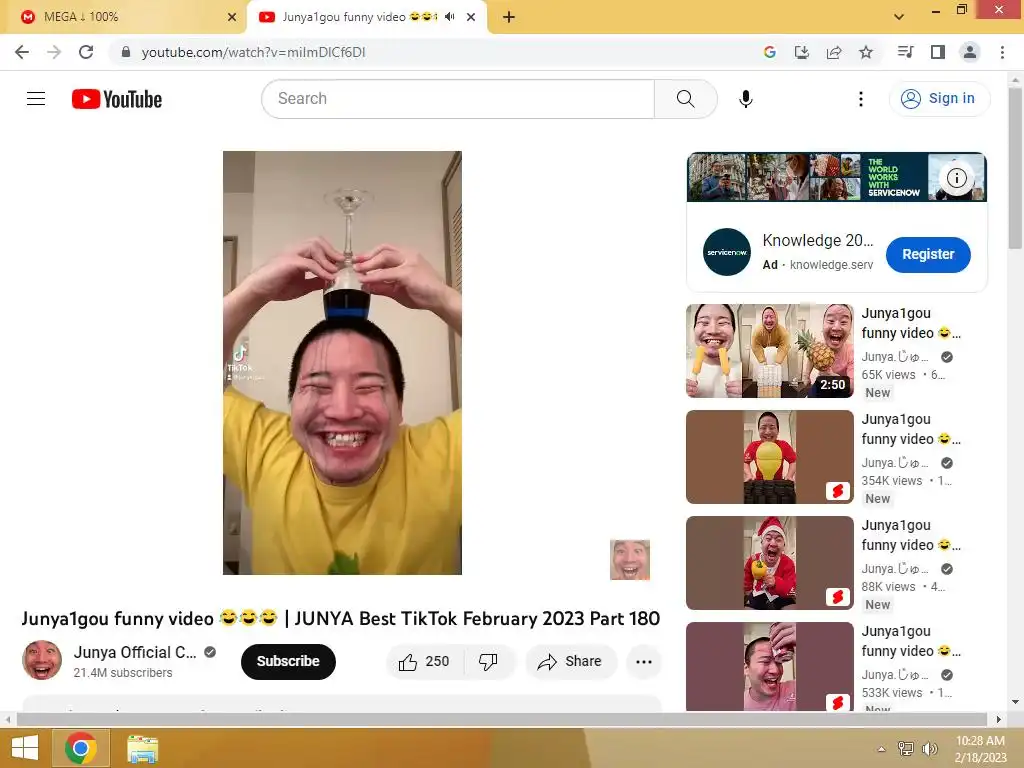Click the horizontal scrollbar
Image resolution: width=1024 pixels, height=768 pixels.
pyautogui.click(x=502, y=719)
